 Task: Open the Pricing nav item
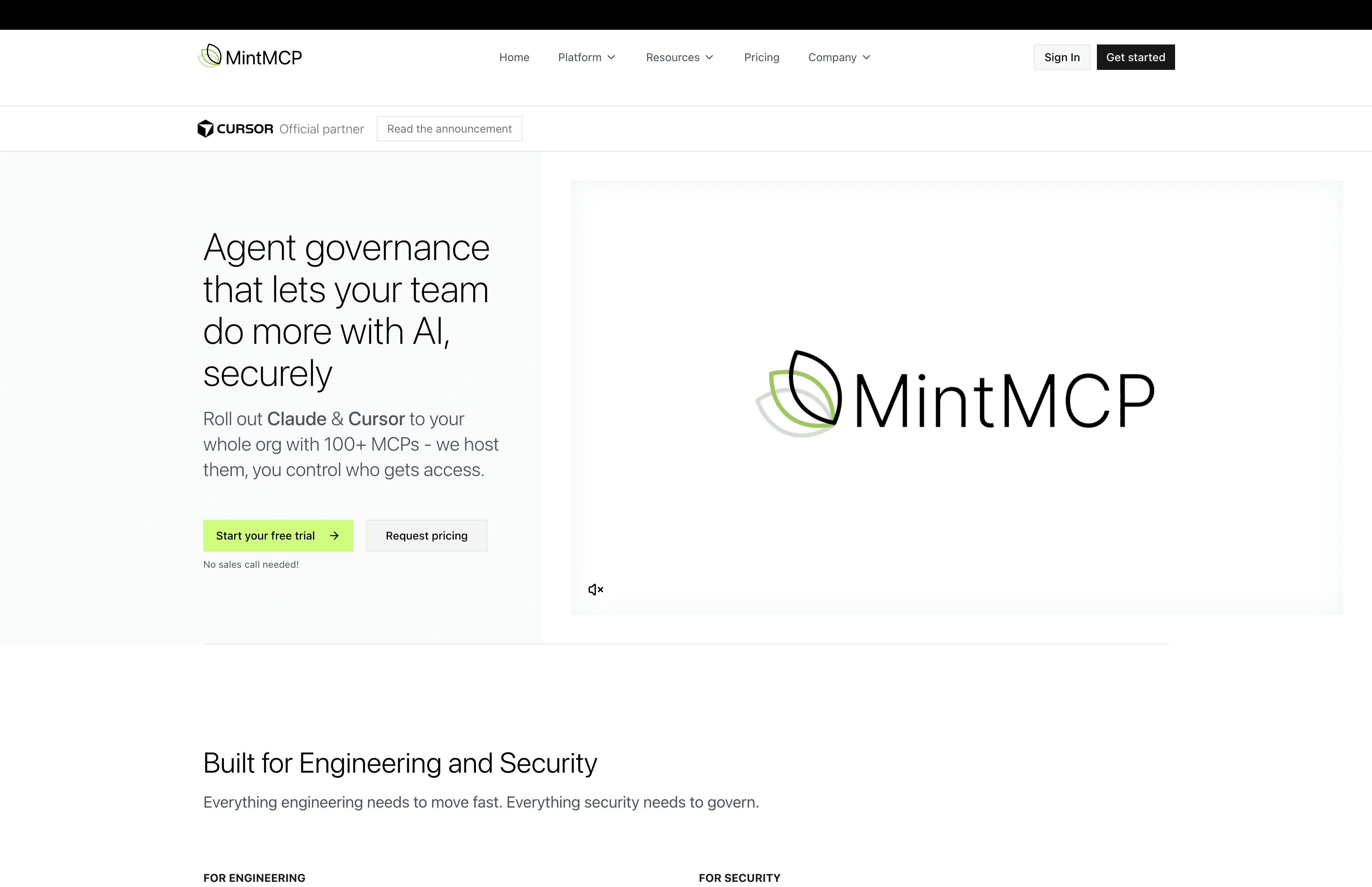(x=761, y=57)
